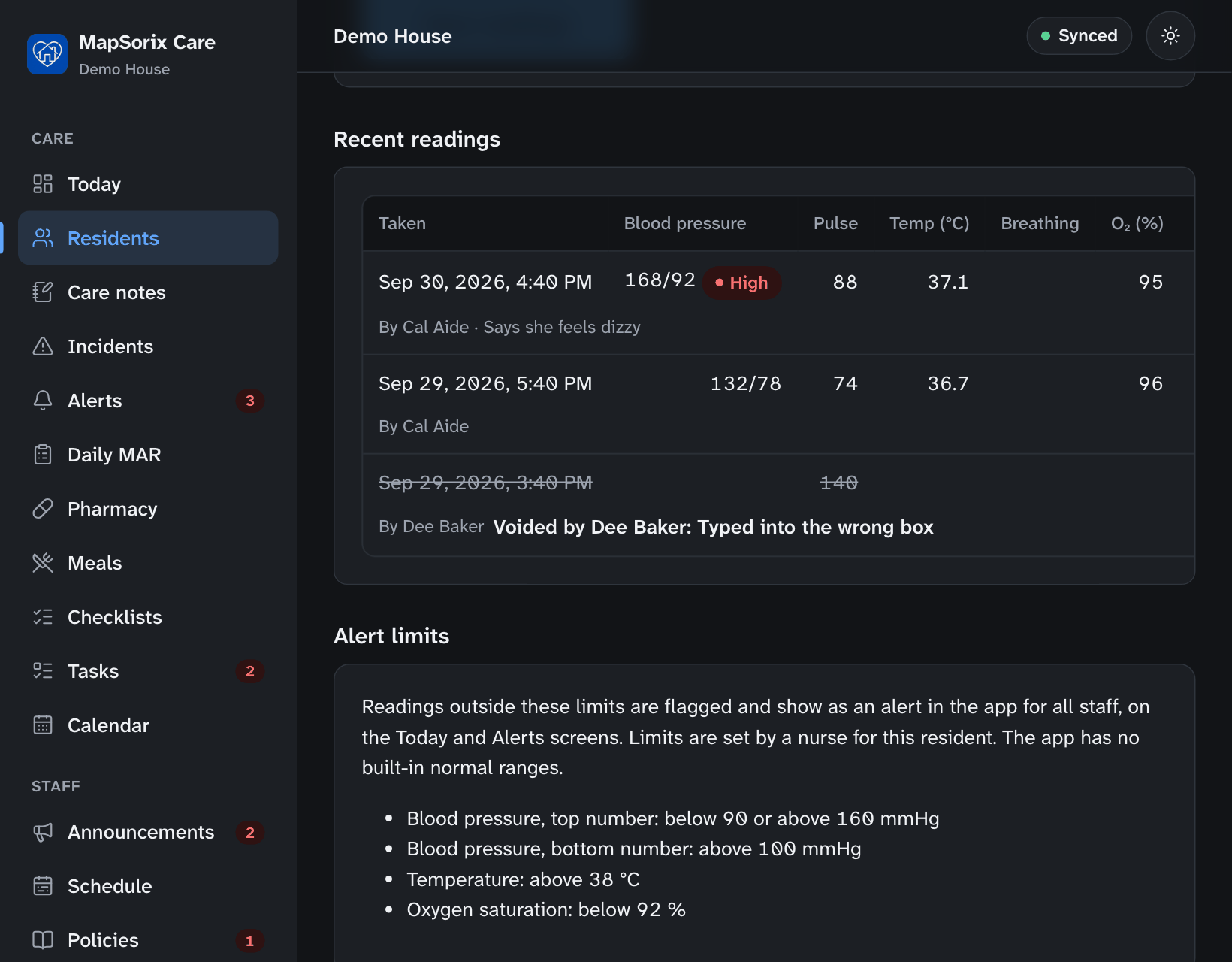Select Residents in the sidebar
This screenshot has width=1232, height=962.
point(148,238)
